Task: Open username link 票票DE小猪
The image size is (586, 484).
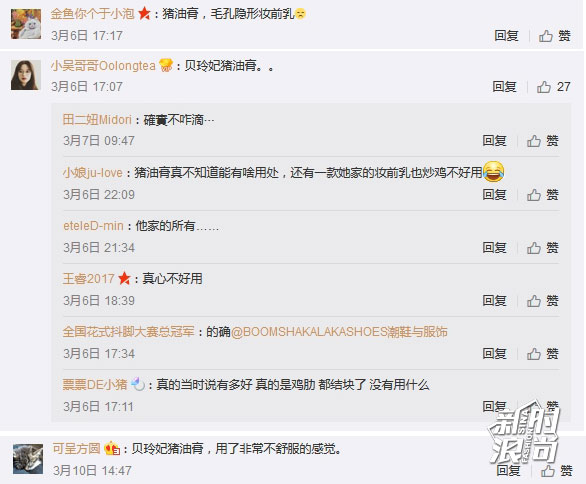Action: [95, 385]
